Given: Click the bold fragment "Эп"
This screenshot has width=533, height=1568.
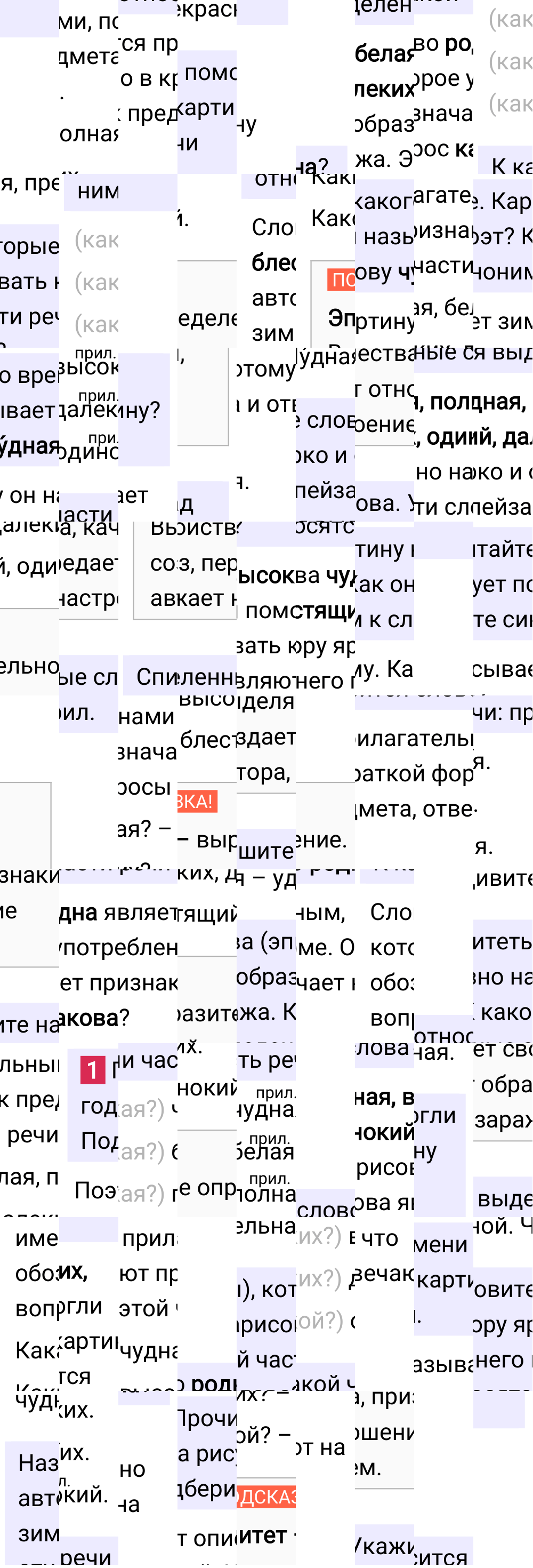Looking at the screenshot, I should 341,317.
